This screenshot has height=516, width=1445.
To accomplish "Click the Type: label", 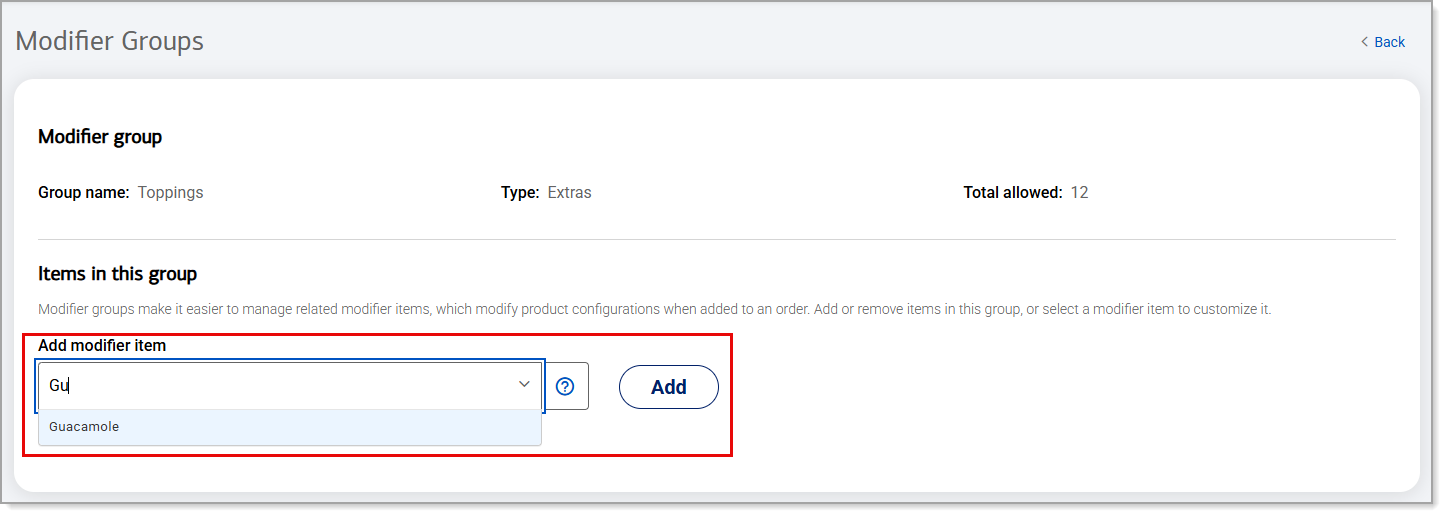I will pos(521,193).
